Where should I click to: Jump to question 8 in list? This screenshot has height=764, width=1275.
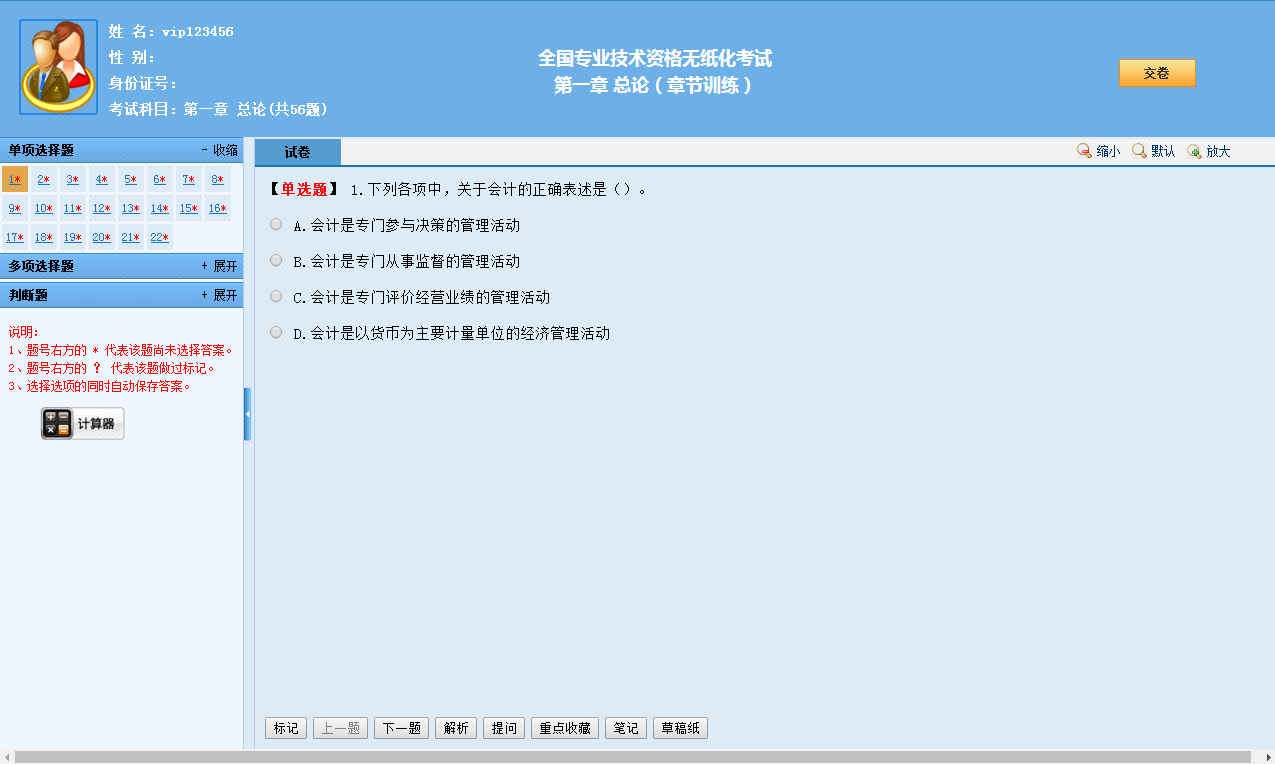coord(218,180)
